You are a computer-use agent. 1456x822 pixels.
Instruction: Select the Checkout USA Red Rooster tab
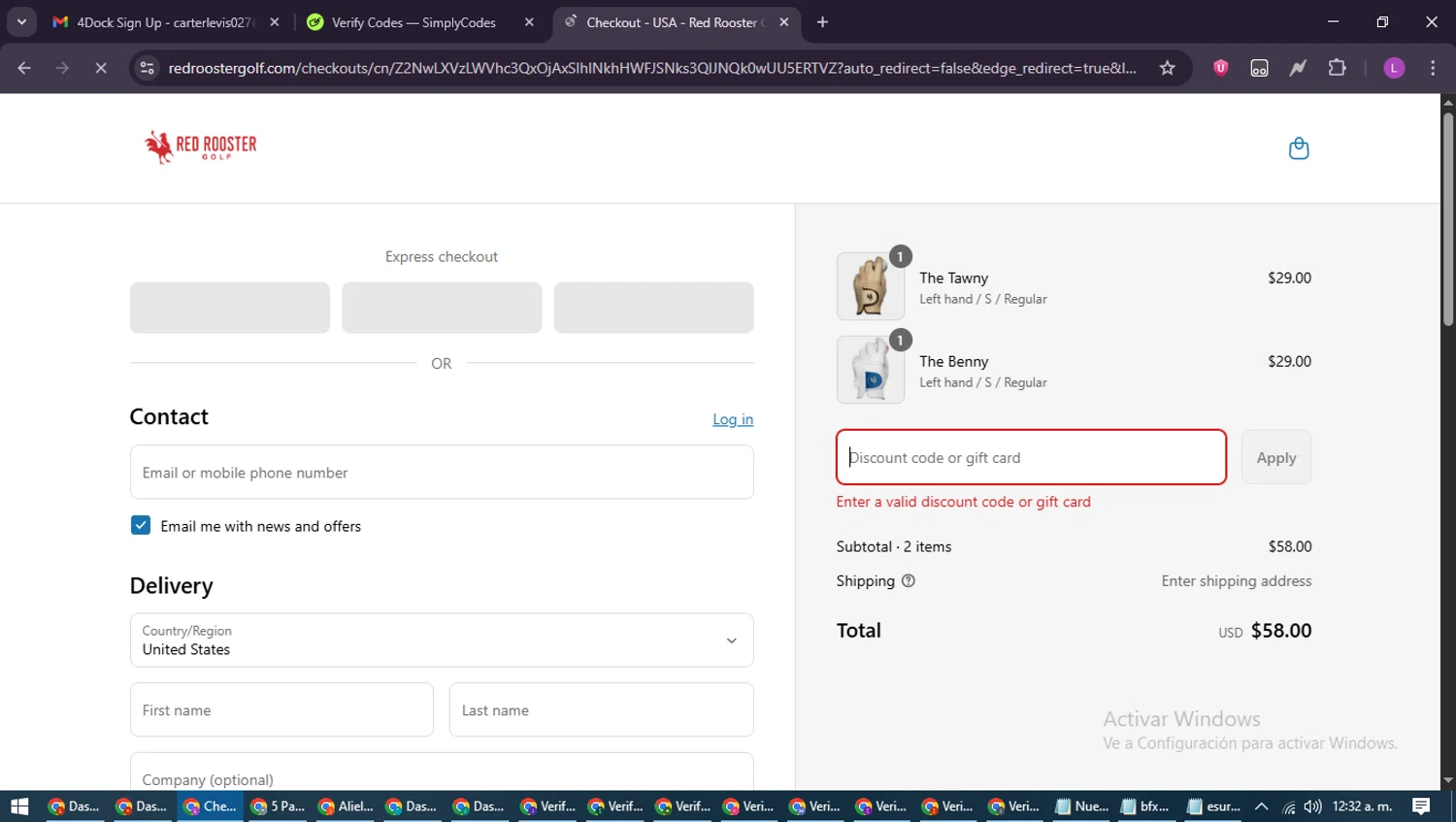(x=675, y=22)
